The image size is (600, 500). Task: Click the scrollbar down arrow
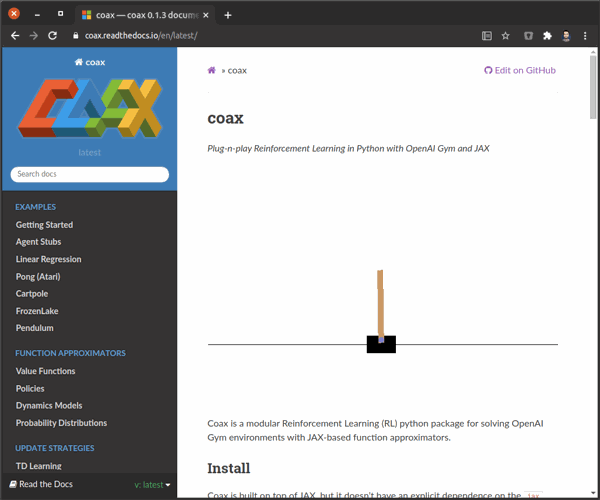(x=593, y=493)
